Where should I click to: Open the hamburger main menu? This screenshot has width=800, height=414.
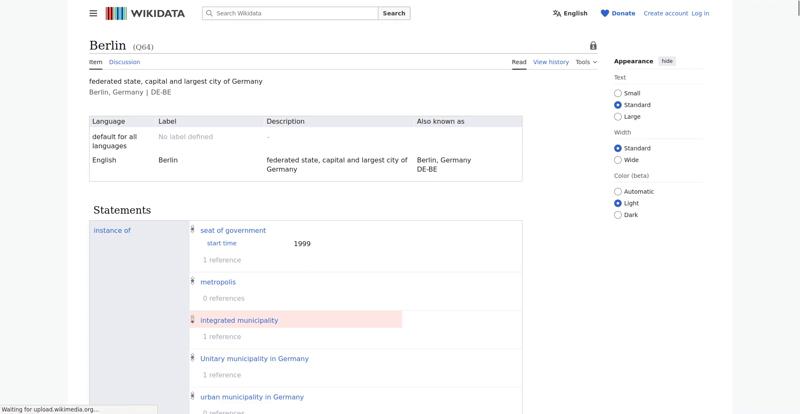point(93,13)
